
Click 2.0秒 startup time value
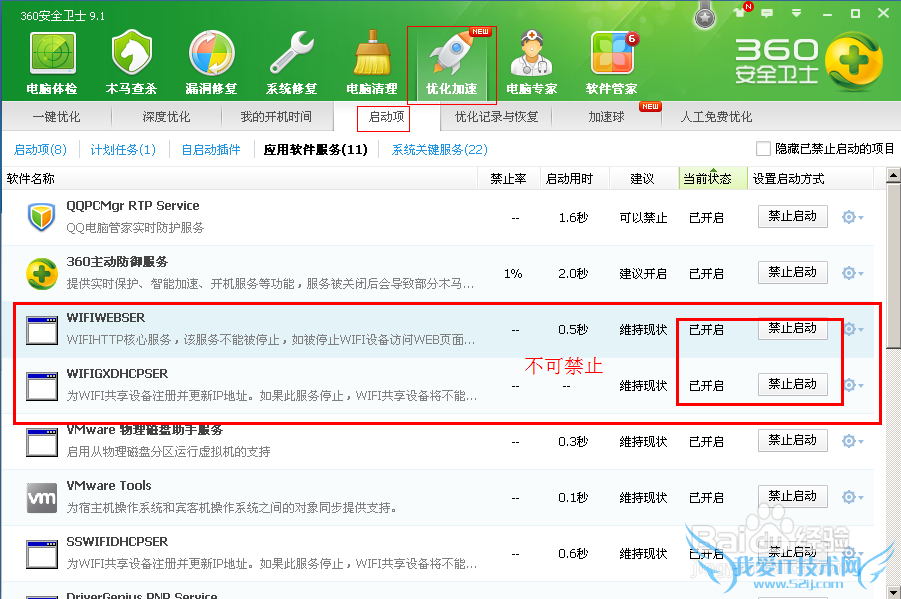pos(573,274)
